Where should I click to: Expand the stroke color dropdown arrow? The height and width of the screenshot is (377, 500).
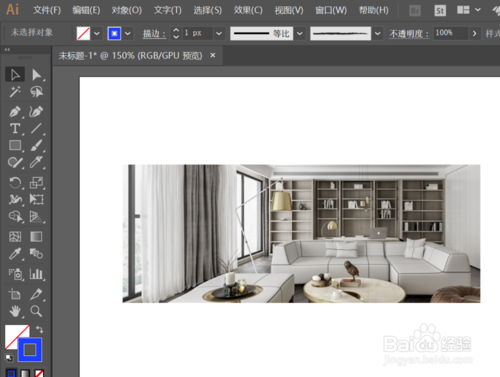click(x=127, y=33)
